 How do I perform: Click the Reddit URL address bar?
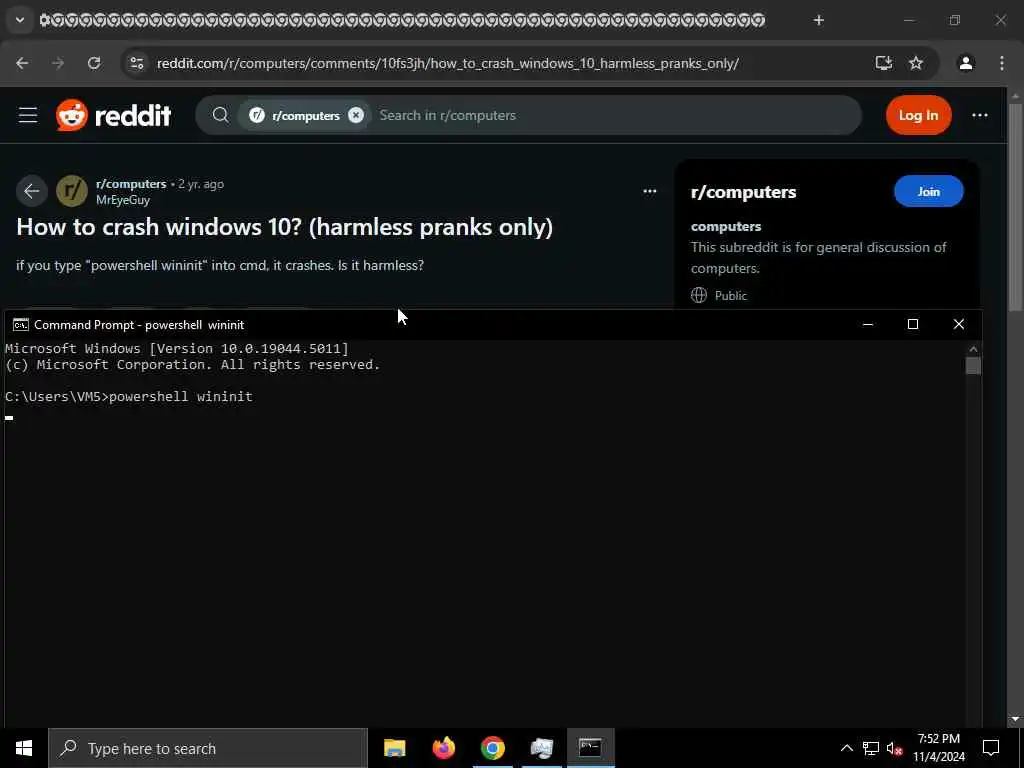pyautogui.click(x=447, y=63)
